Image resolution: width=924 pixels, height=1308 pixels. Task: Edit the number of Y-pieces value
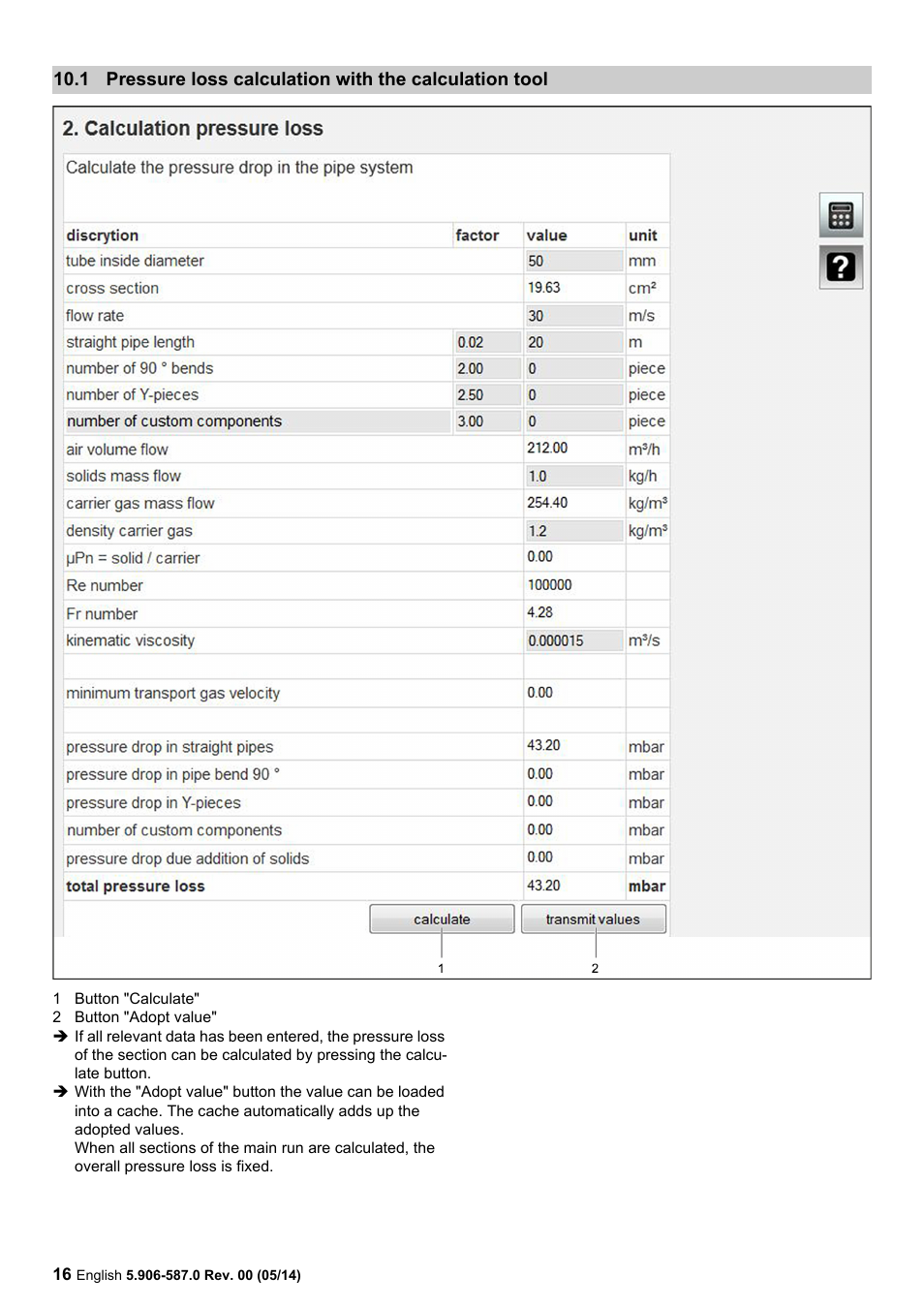pyautogui.click(x=573, y=394)
